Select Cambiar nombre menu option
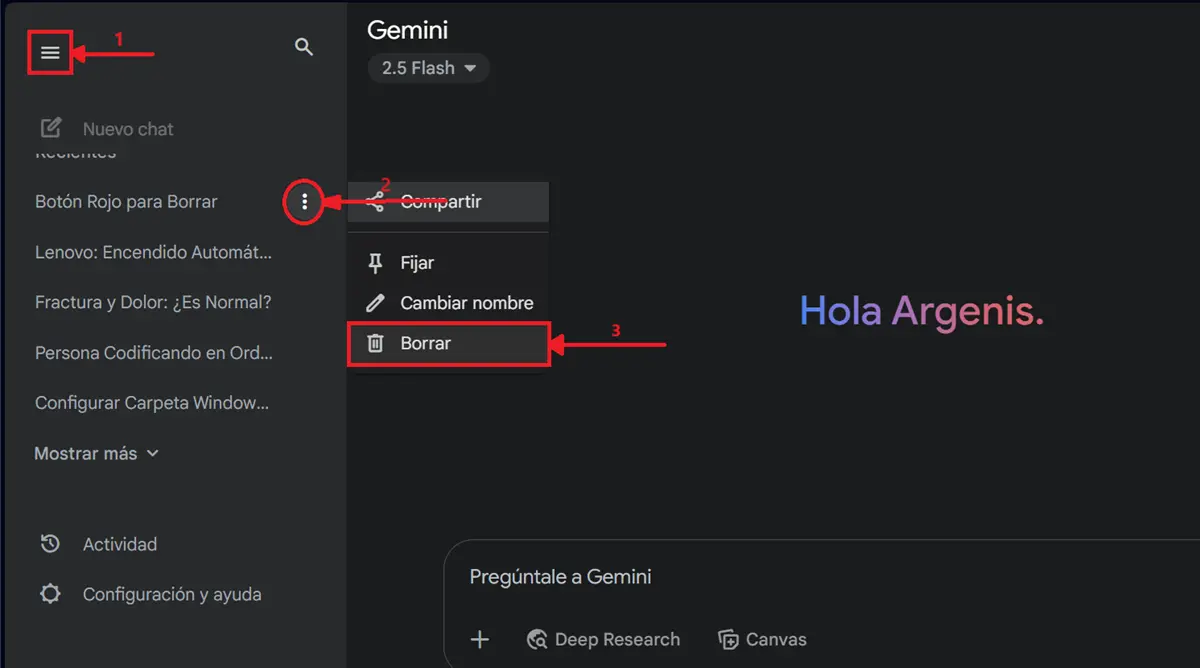Image resolution: width=1200 pixels, height=668 pixels. [466, 303]
